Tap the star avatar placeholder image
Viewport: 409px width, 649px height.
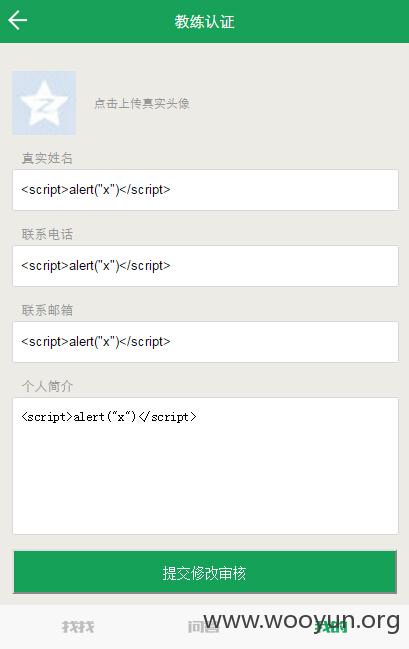point(43,103)
